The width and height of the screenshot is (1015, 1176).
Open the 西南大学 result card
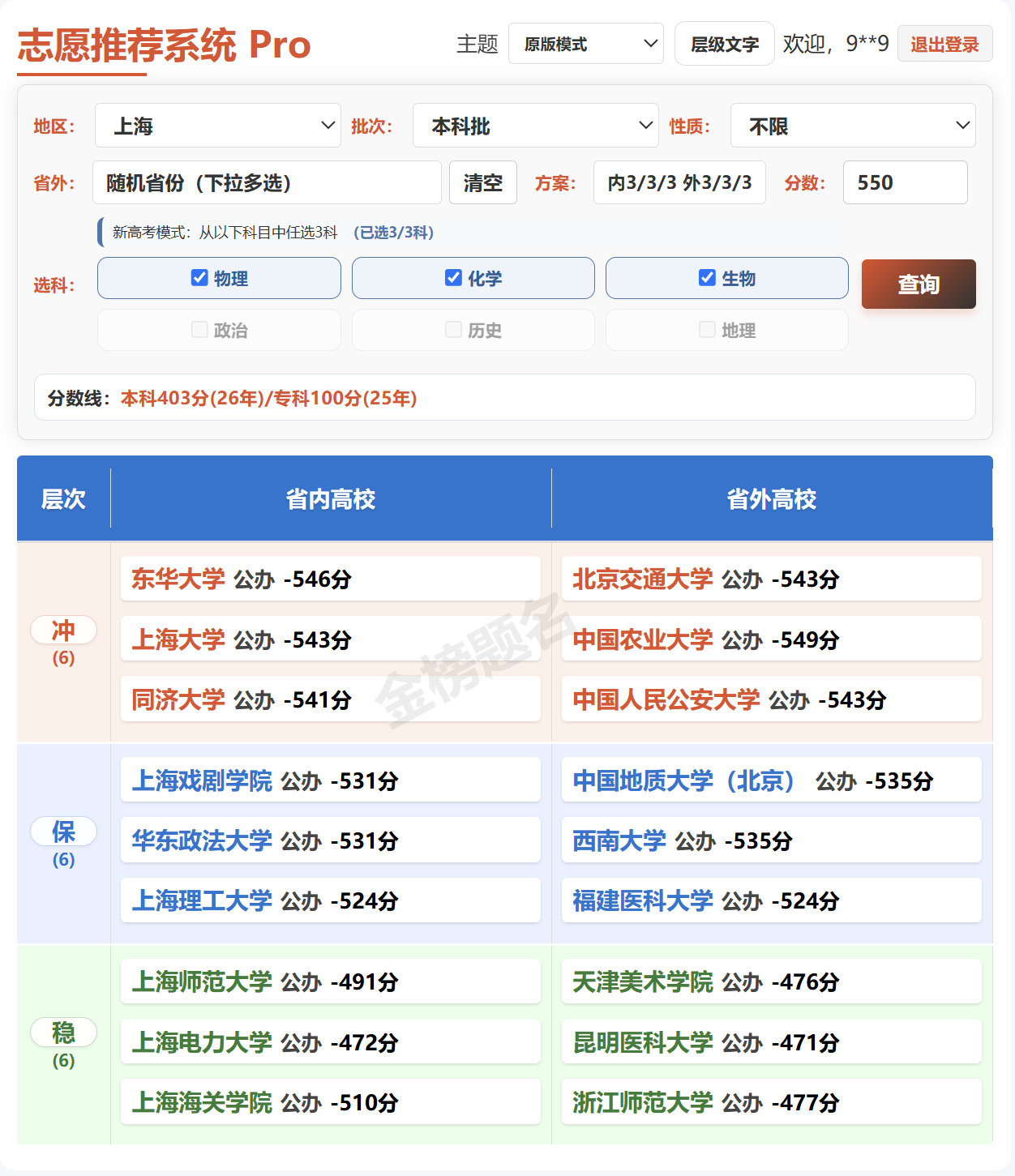772,840
